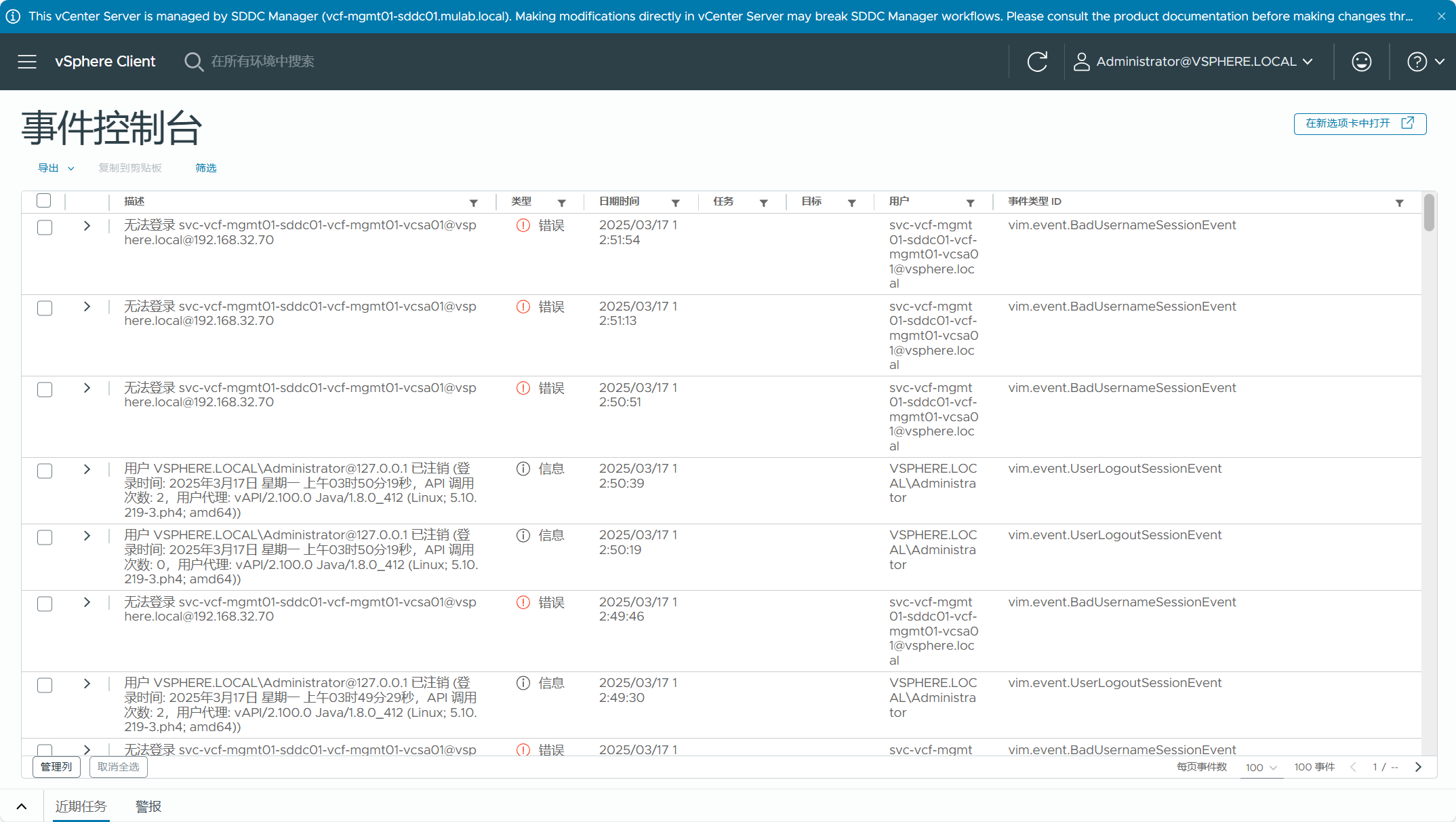Filter the 日期时间 column

pos(676,203)
